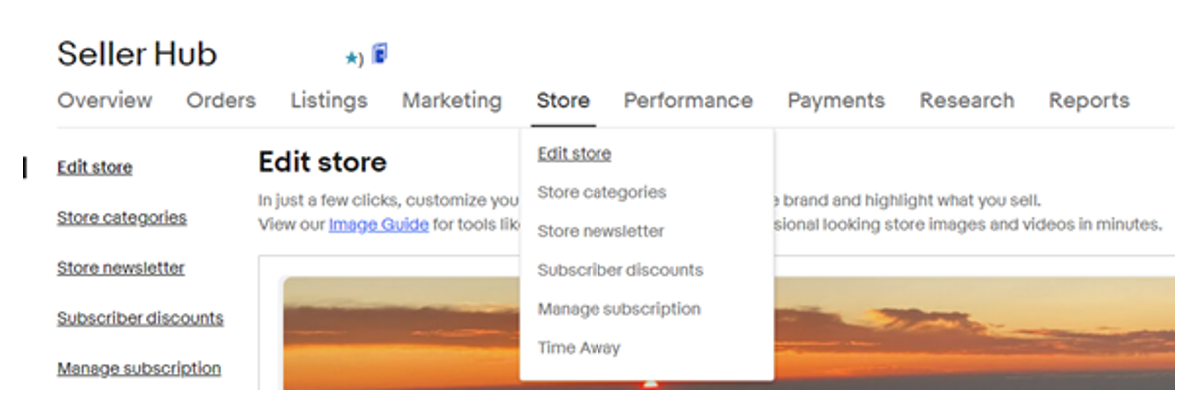Screen dimensions: 1200x420
Task: Choose Store categories in dropdown menu
Action: (x=601, y=192)
